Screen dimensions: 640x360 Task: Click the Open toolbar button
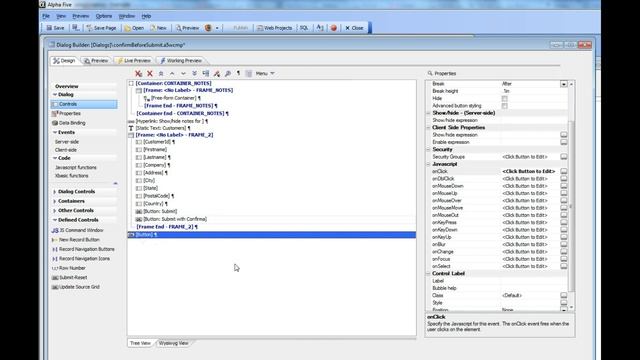click(x=134, y=28)
